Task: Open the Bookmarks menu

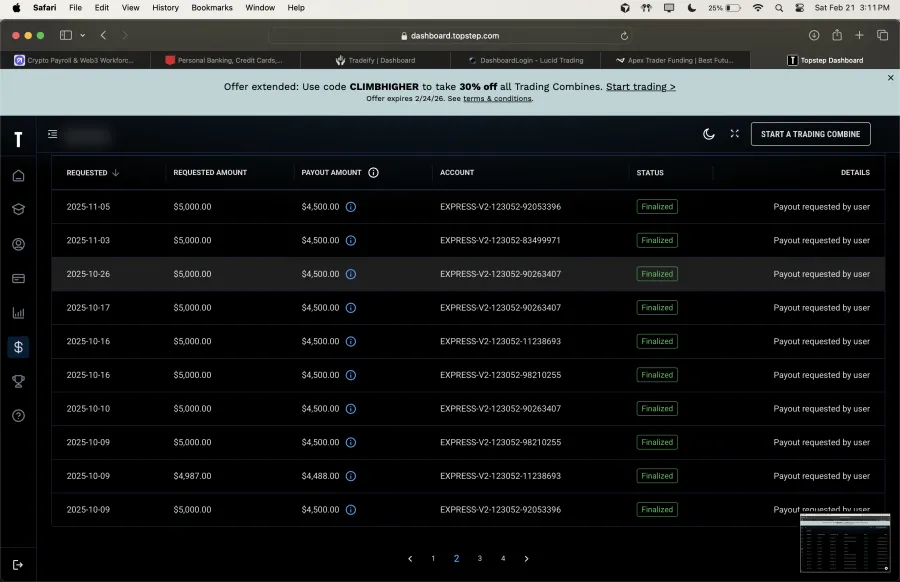Action: click(212, 7)
